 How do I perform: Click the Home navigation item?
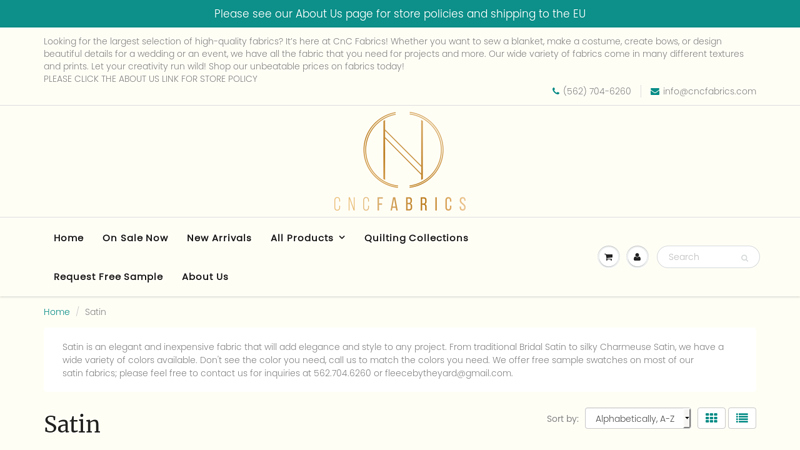pos(68,238)
